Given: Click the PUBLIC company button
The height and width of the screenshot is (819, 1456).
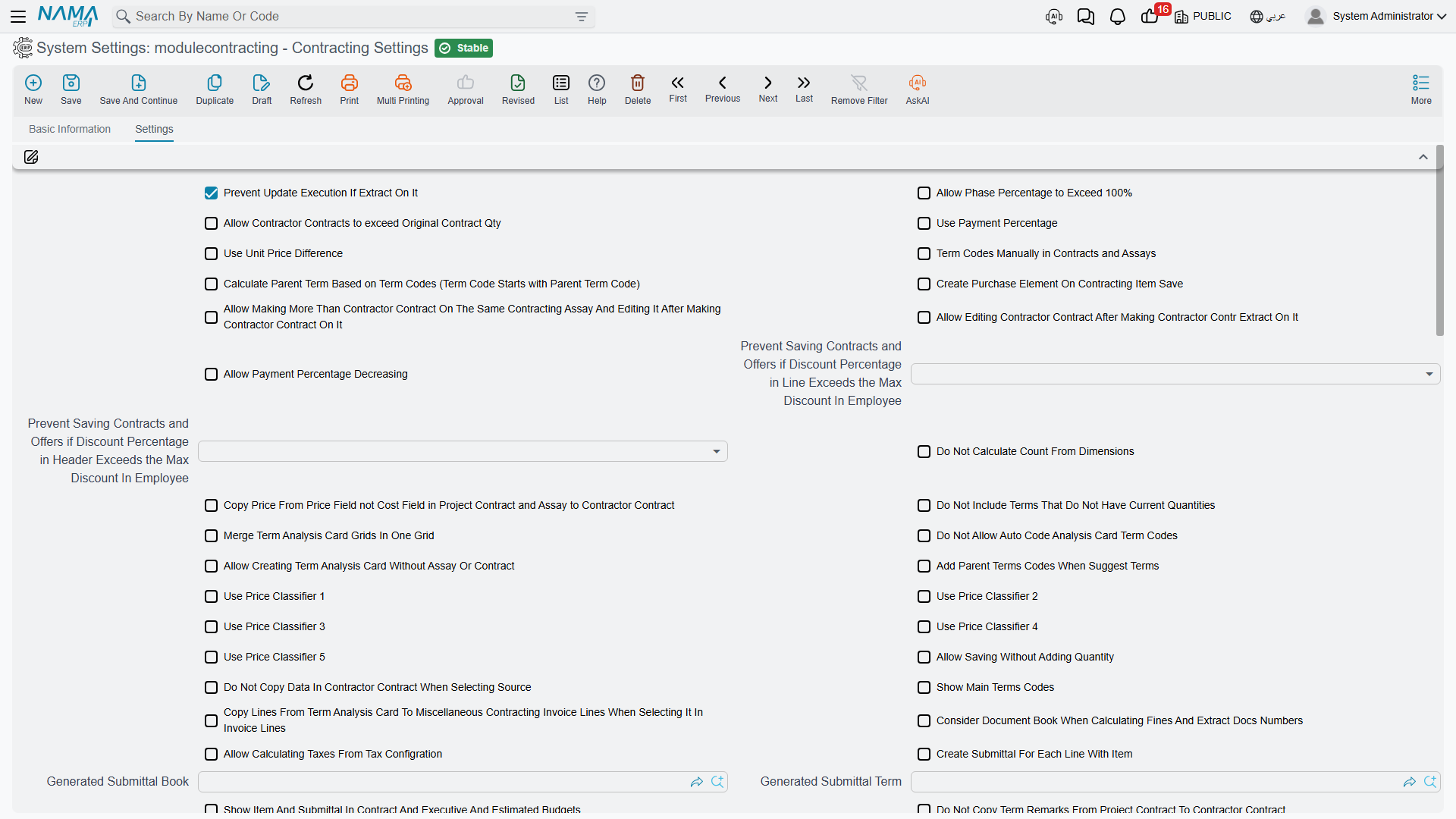Looking at the screenshot, I should (x=1203, y=17).
